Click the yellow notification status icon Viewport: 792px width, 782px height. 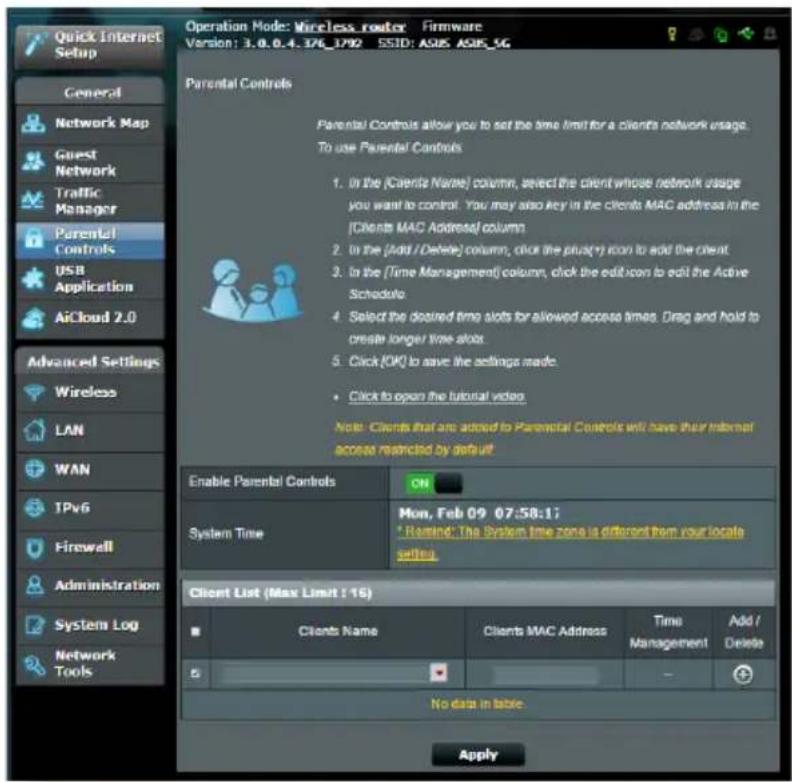672,34
